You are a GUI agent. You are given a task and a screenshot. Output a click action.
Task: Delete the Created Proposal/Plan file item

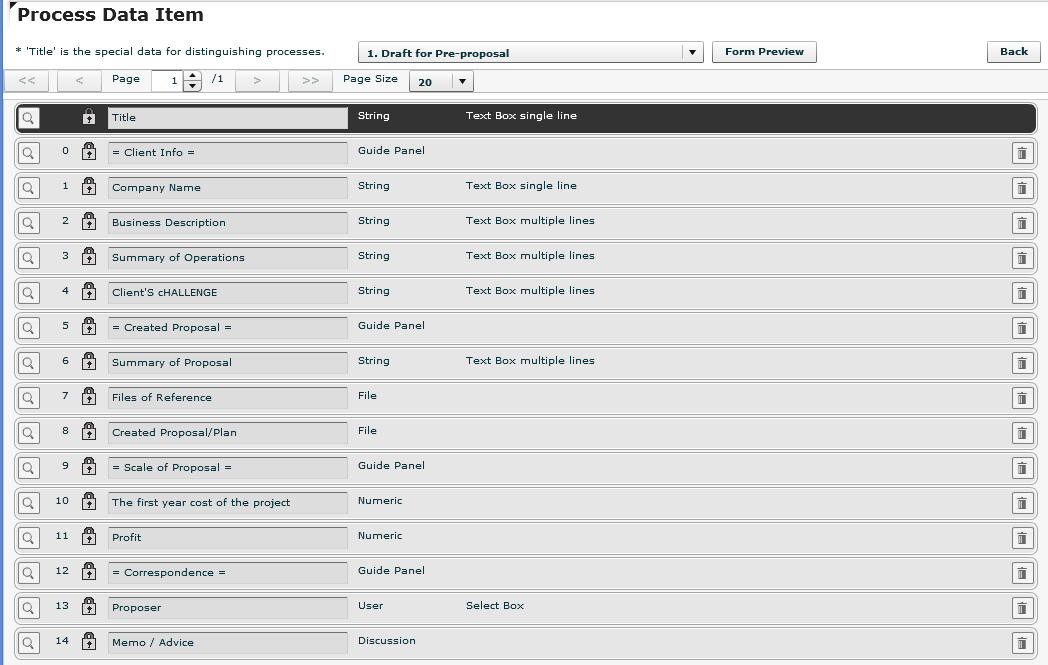[1022, 434]
